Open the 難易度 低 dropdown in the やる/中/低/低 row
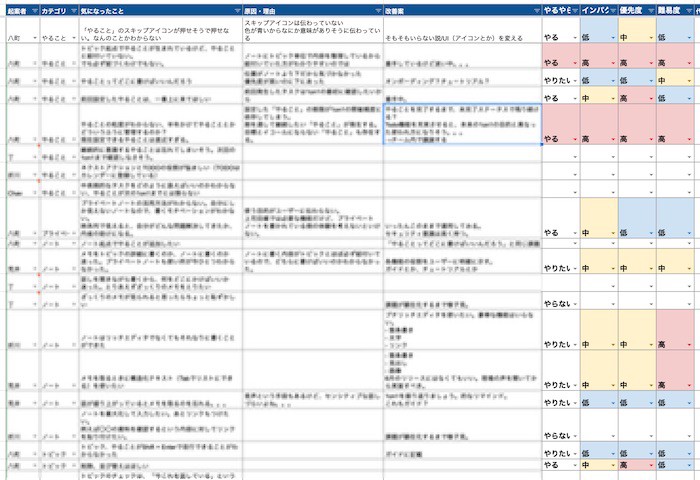 [x=689, y=233]
